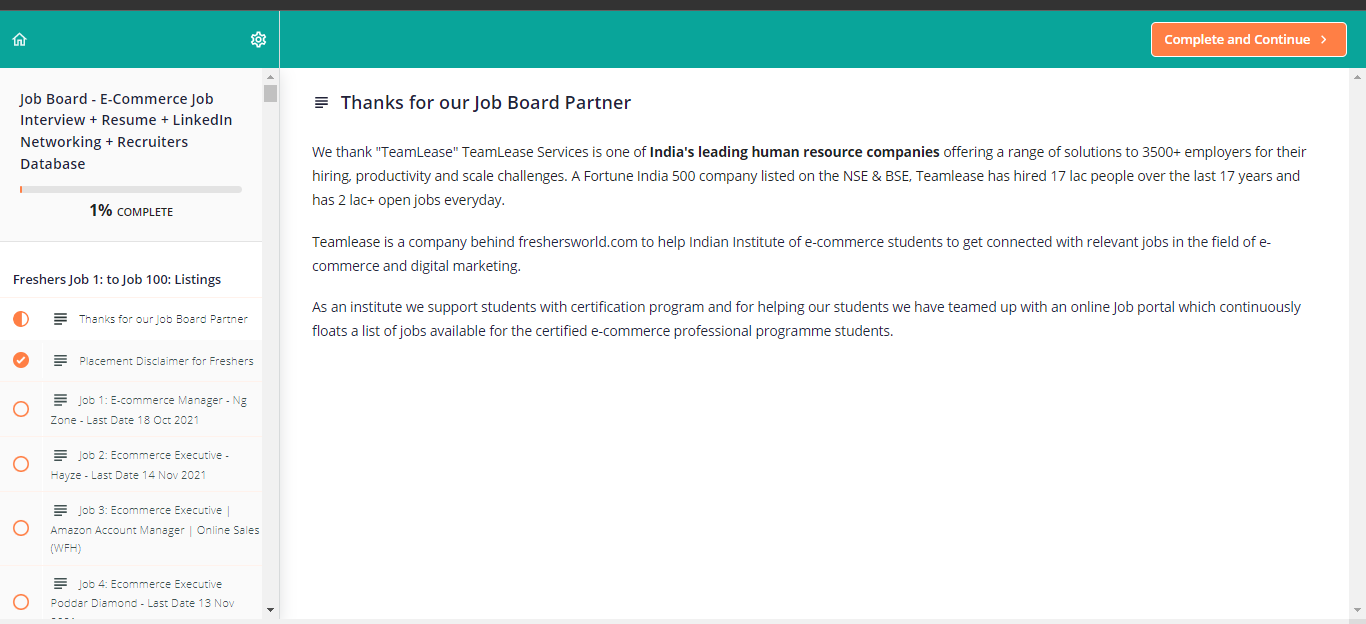Open settings gear in sidebar header
Screen dimensions: 1366x624
click(x=258, y=40)
